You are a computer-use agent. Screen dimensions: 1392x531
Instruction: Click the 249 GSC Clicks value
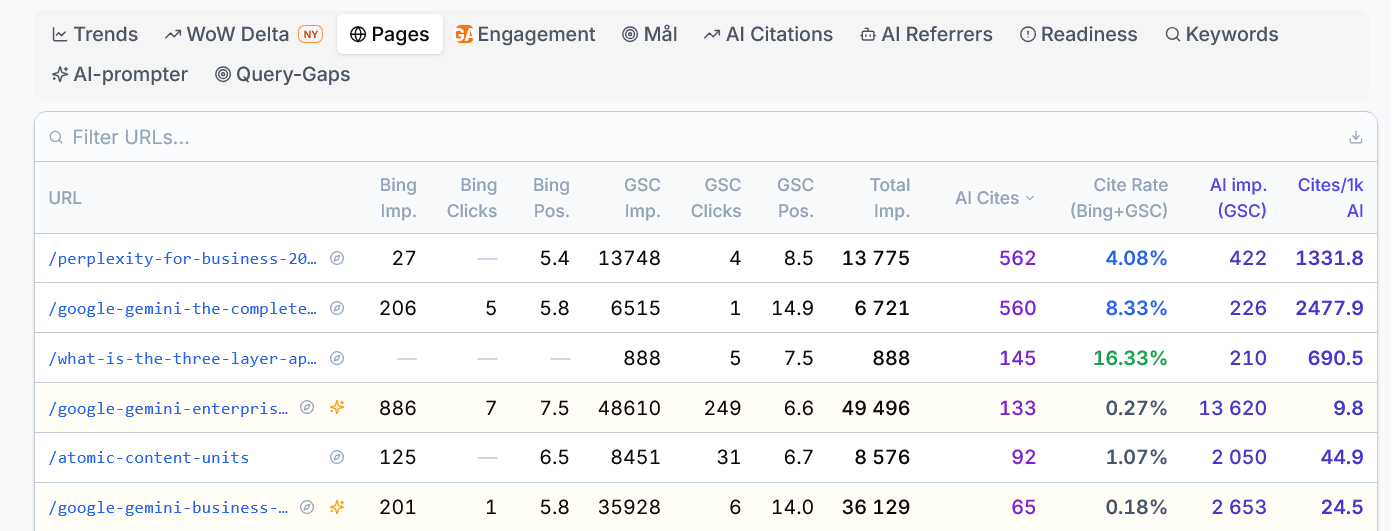pyautogui.click(x=721, y=408)
